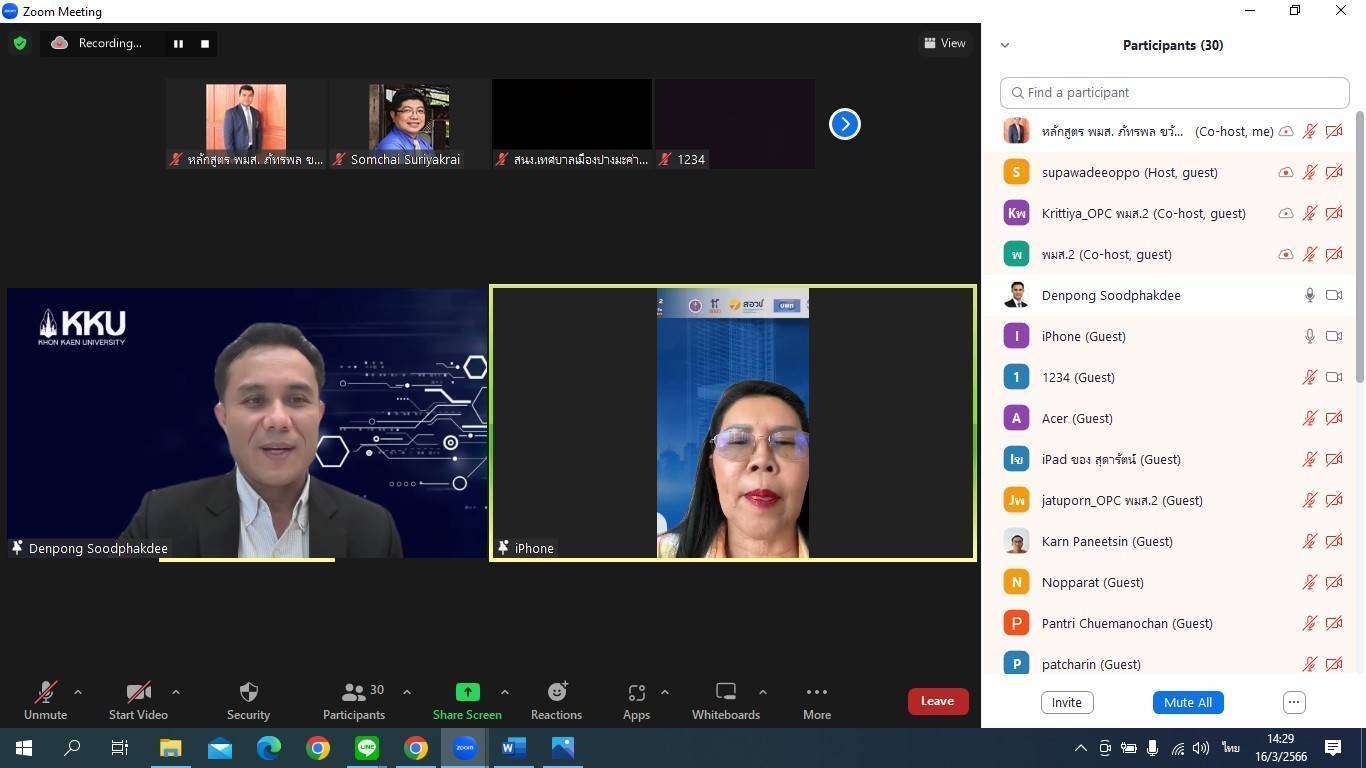Show next page of video thumbnails
Viewport: 1366px width, 768px height.
click(845, 124)
